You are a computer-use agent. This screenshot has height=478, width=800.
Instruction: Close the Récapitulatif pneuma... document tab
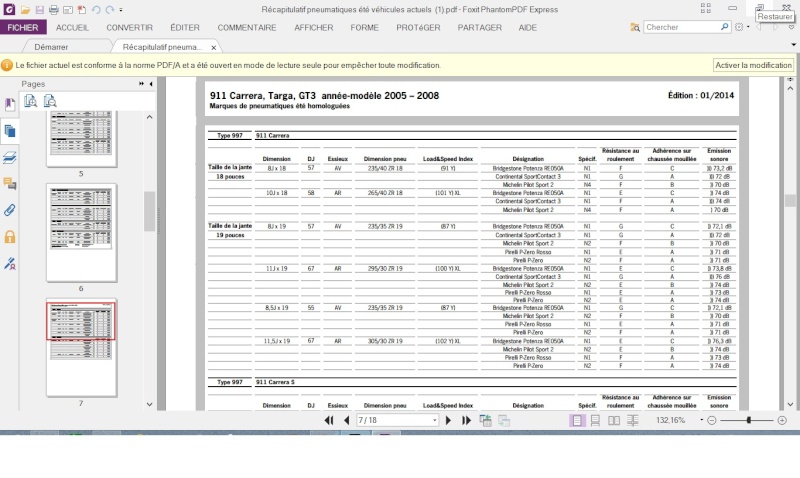tap(214, 47)
